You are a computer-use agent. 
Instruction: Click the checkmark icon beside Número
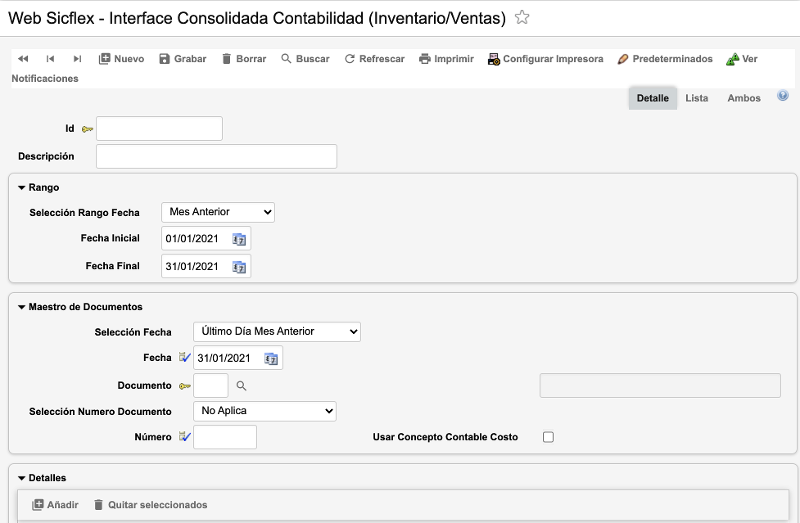185,437
